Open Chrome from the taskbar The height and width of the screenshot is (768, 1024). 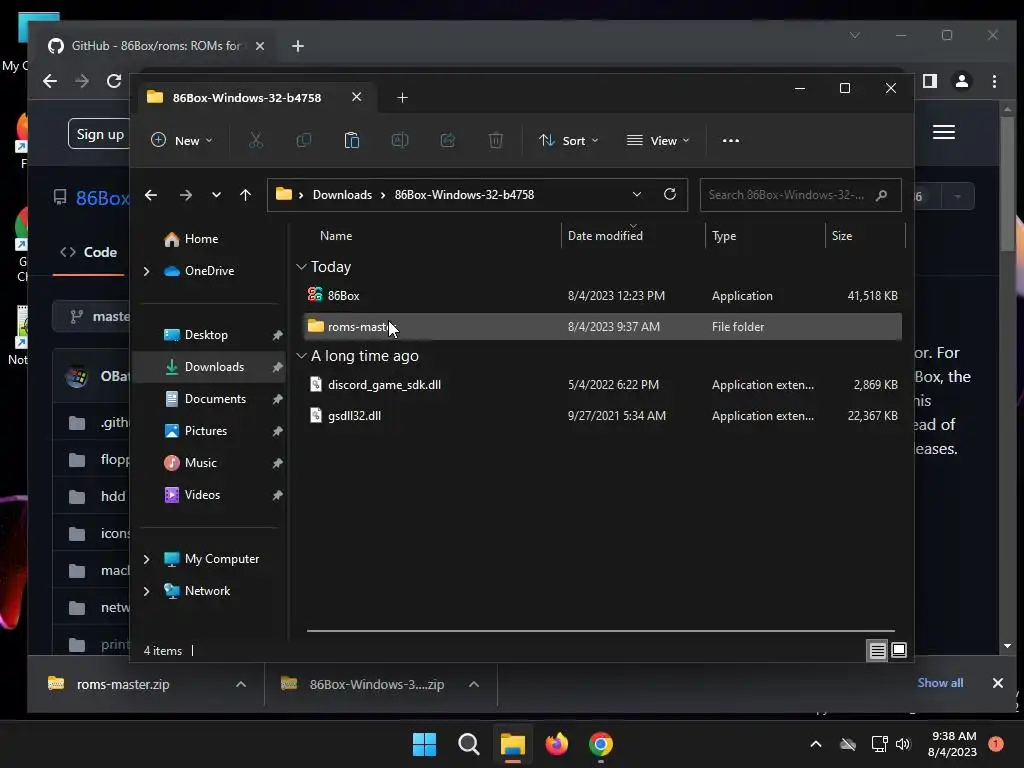click(601, 744)
